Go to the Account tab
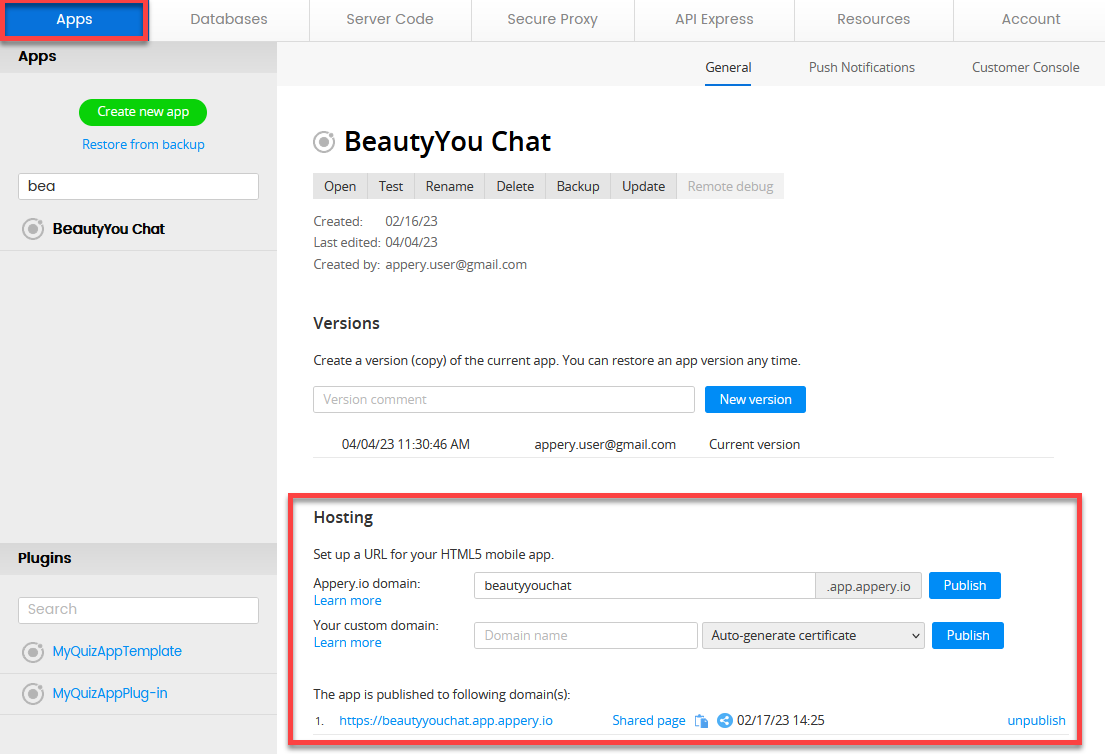The image size is (1105, 754). [1030, 20]
